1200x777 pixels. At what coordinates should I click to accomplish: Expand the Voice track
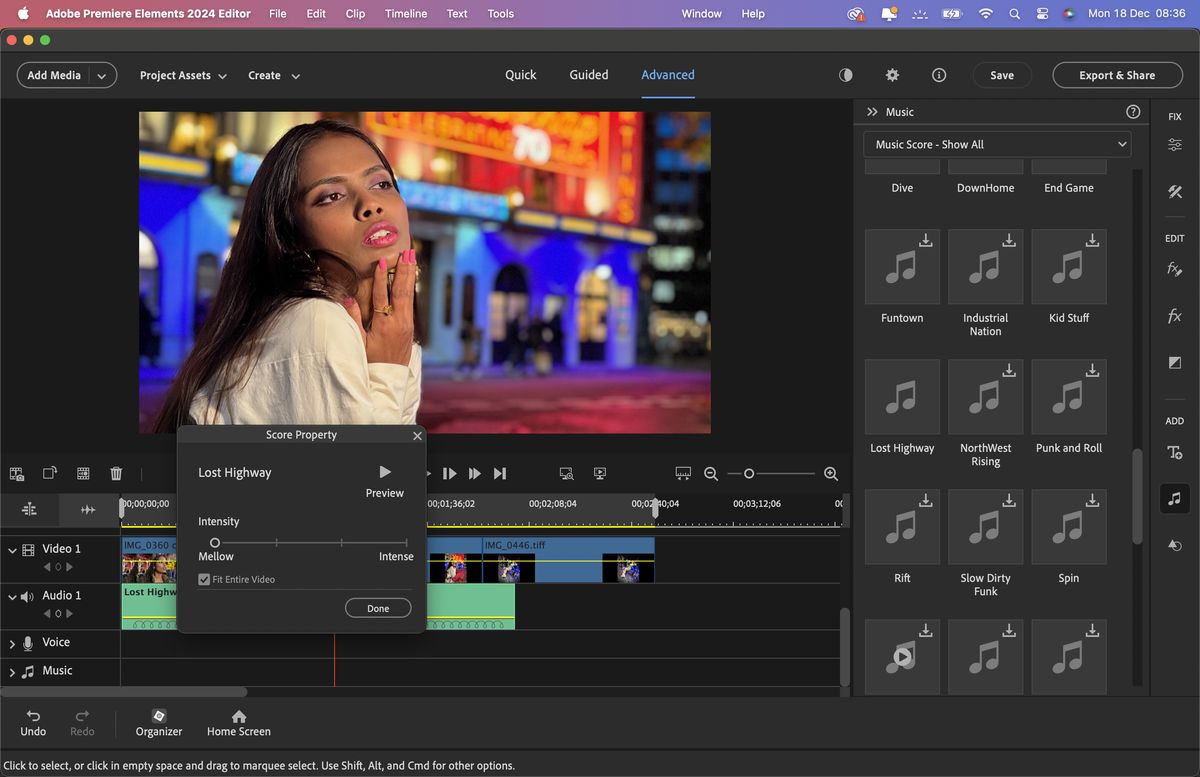tap(14, 642)
